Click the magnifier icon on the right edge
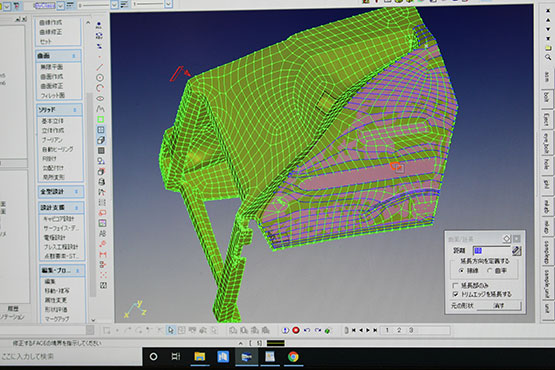555x370 pixels. tap(548, 57)
